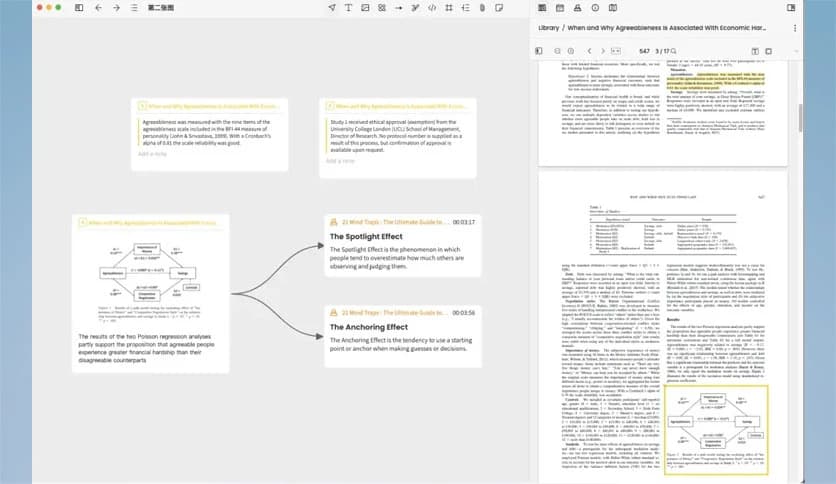This screenshot has height=484, width=836.
Task: Click the fit-width PDF icon
Action: click(x=616, y=51)
